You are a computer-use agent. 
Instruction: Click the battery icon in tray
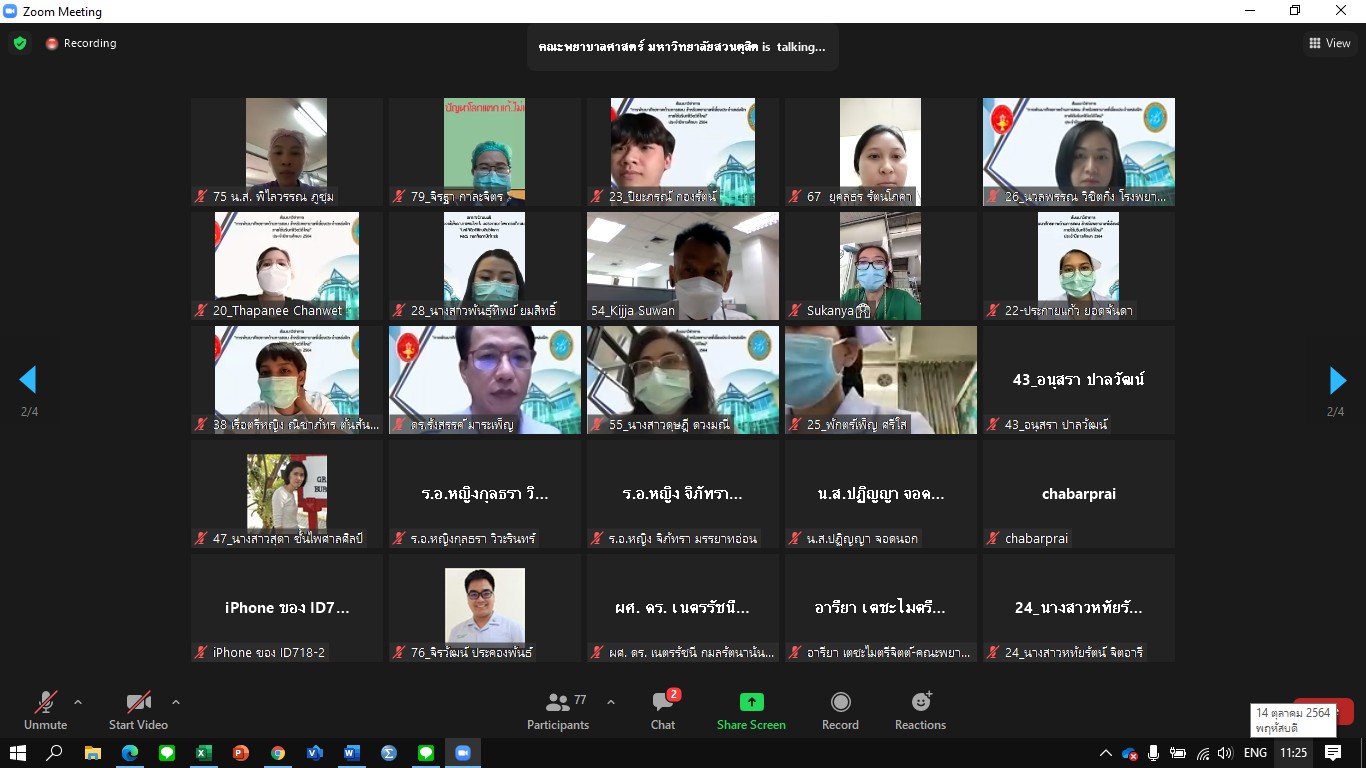(1178, 753)
